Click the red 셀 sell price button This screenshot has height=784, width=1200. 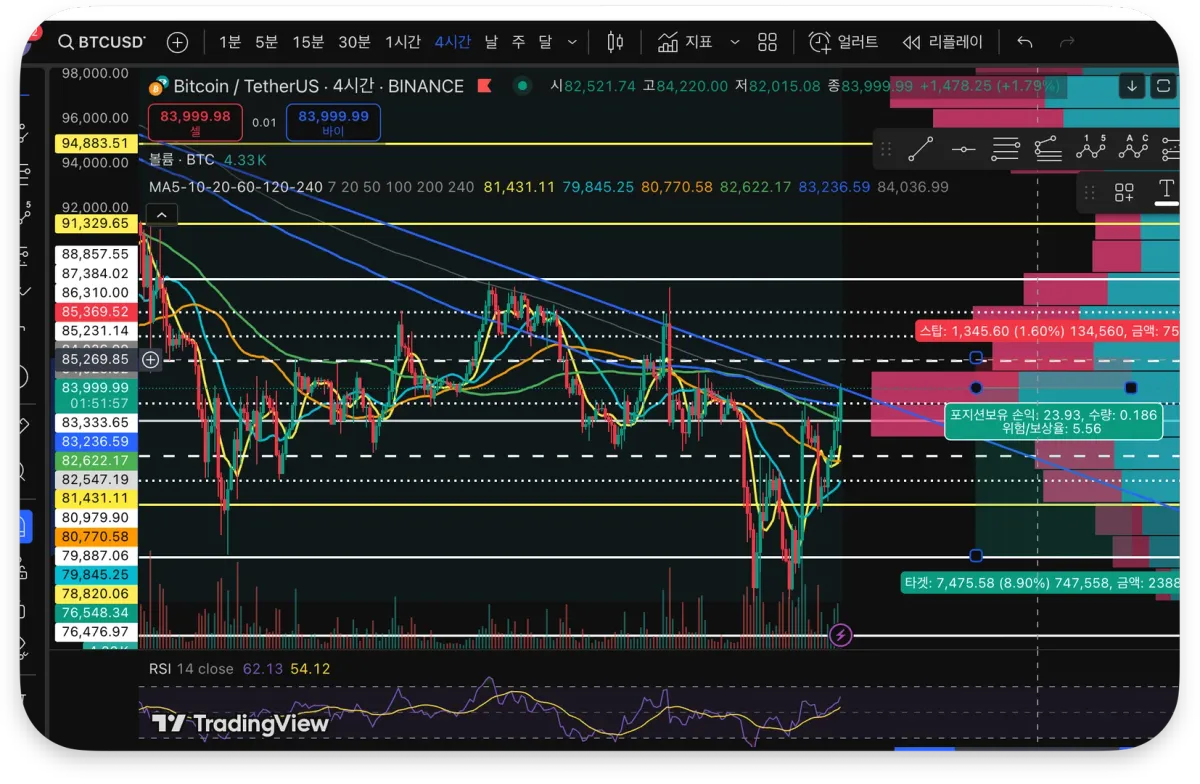(195, 123)
